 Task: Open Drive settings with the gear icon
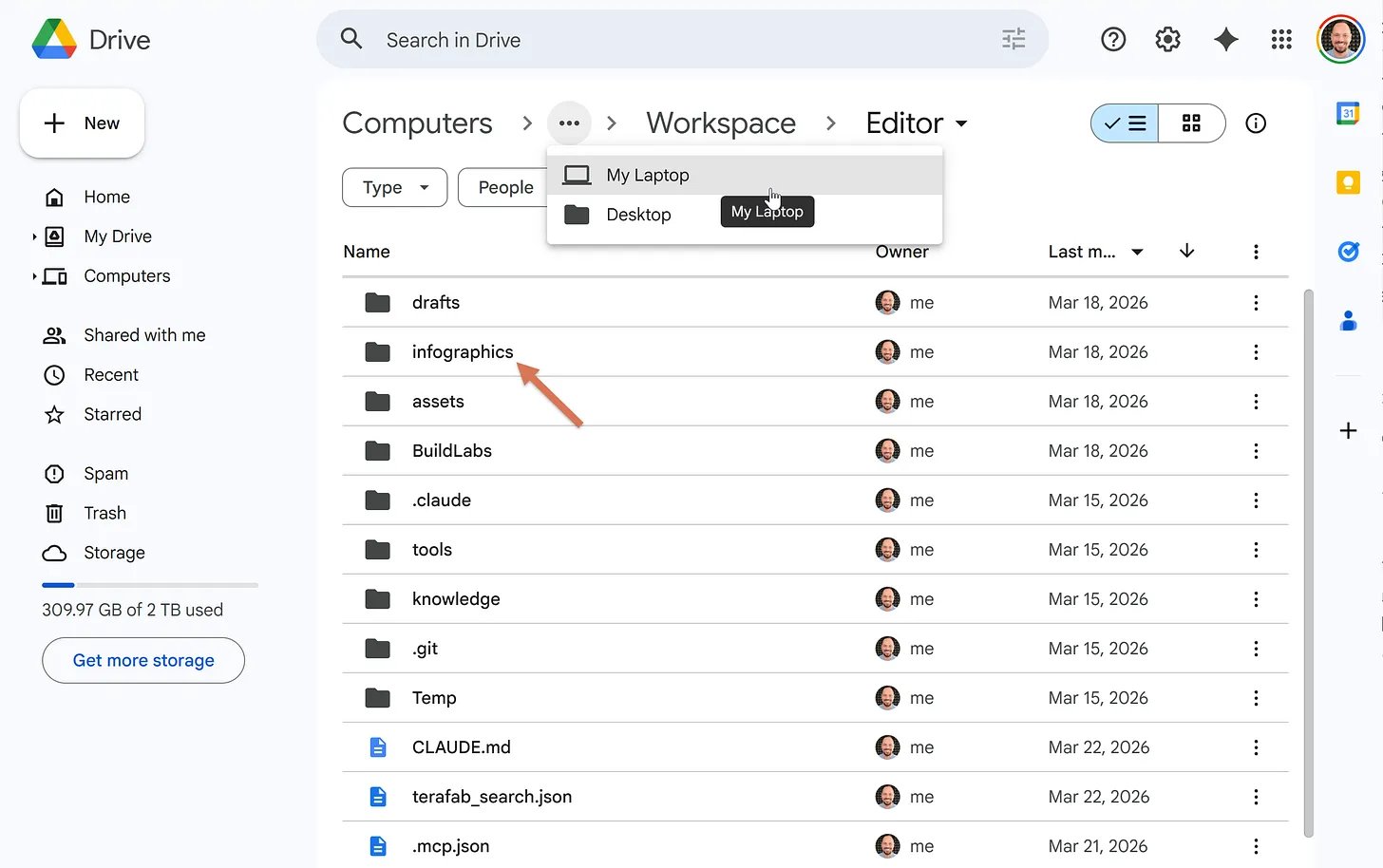(x=1167, y=39)
